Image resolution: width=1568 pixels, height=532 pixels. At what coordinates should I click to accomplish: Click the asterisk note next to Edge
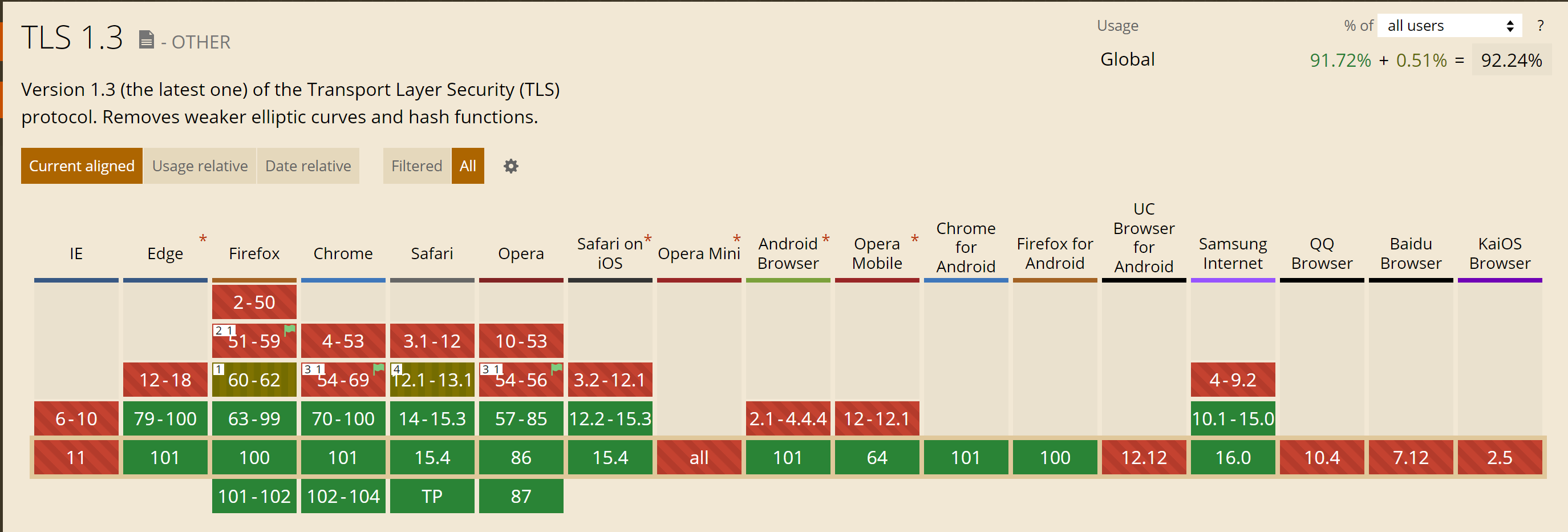click(x=202, y=239)
